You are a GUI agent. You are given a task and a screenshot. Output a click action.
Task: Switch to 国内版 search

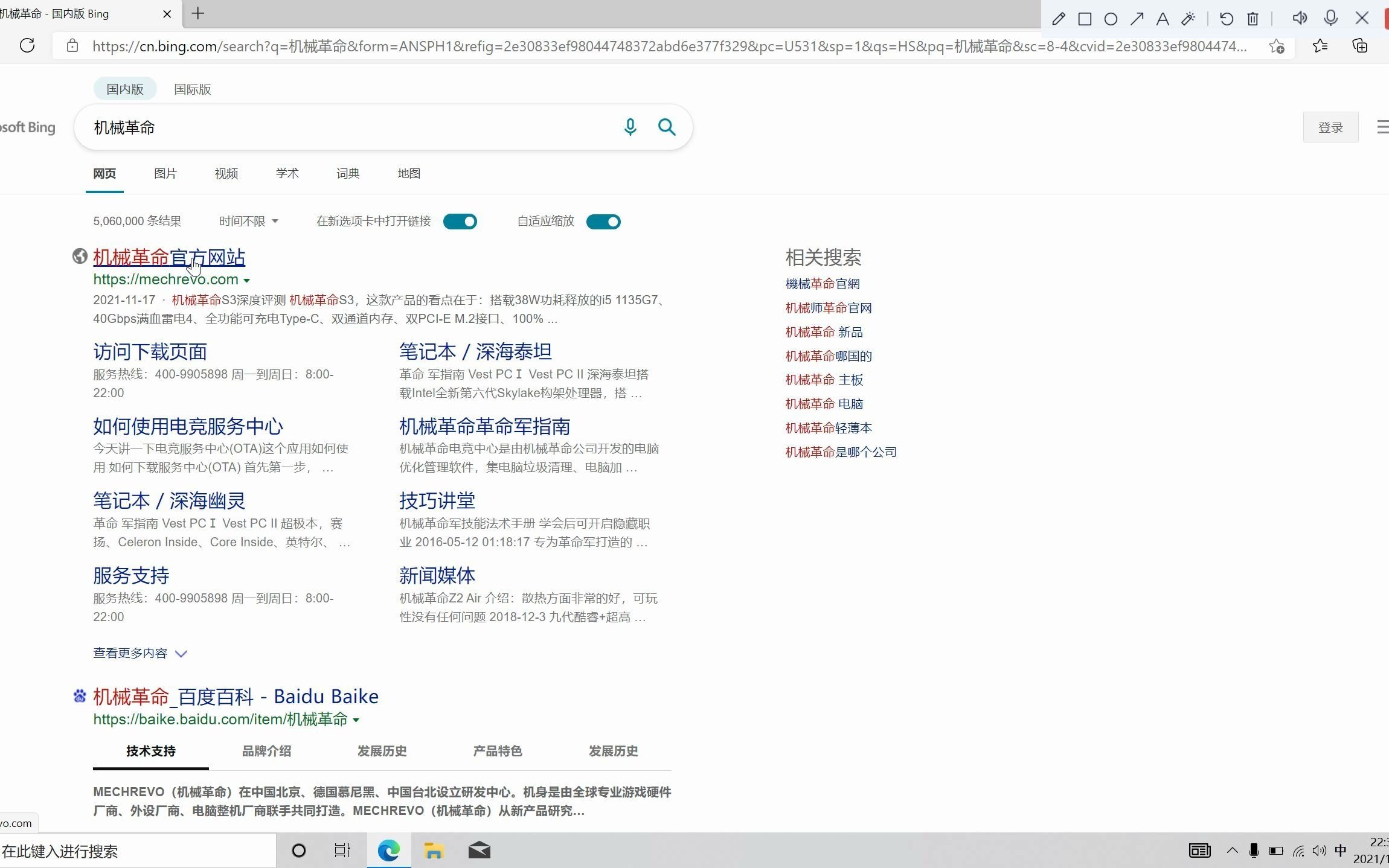click(125, 89)
